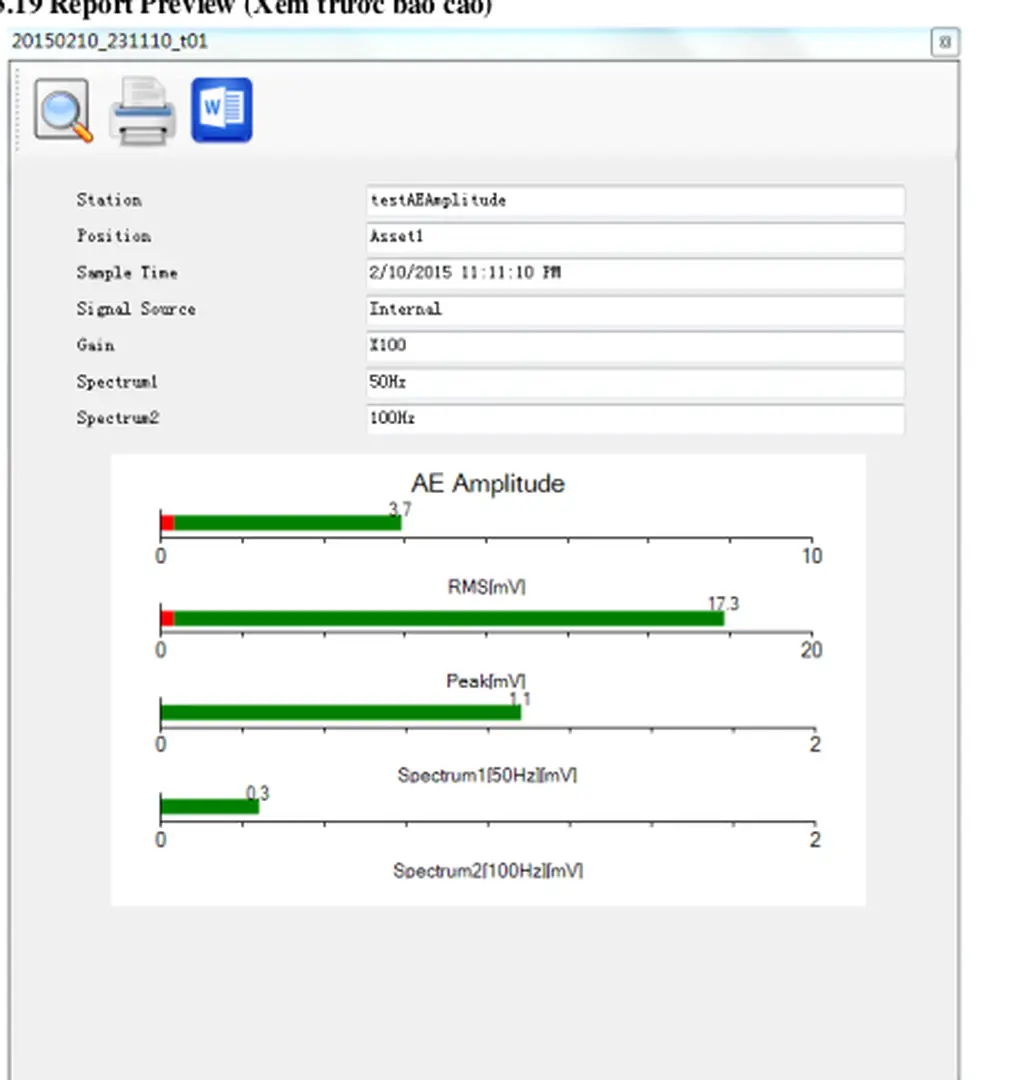Close the report preview window

pos(944,42)
